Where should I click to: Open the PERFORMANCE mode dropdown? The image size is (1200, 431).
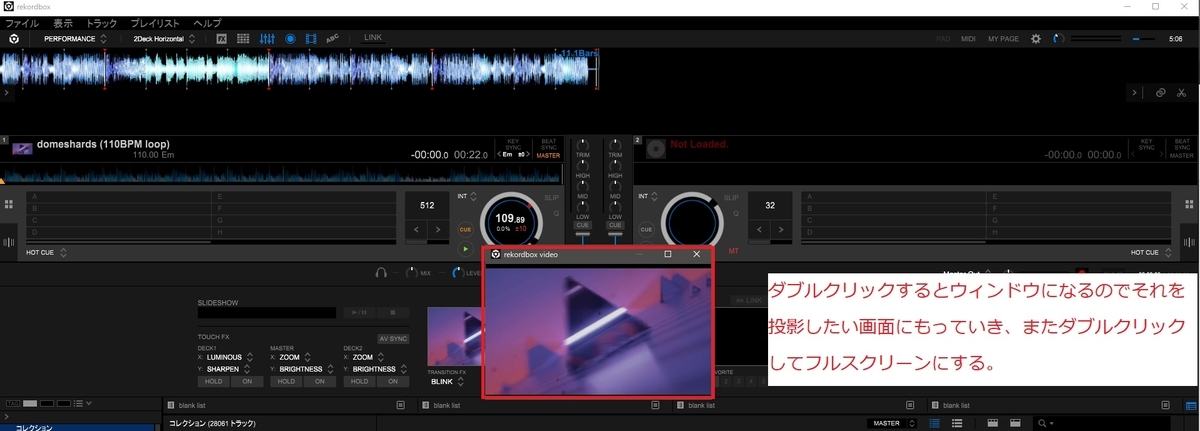pyautogui.click(x=76, y=39)
